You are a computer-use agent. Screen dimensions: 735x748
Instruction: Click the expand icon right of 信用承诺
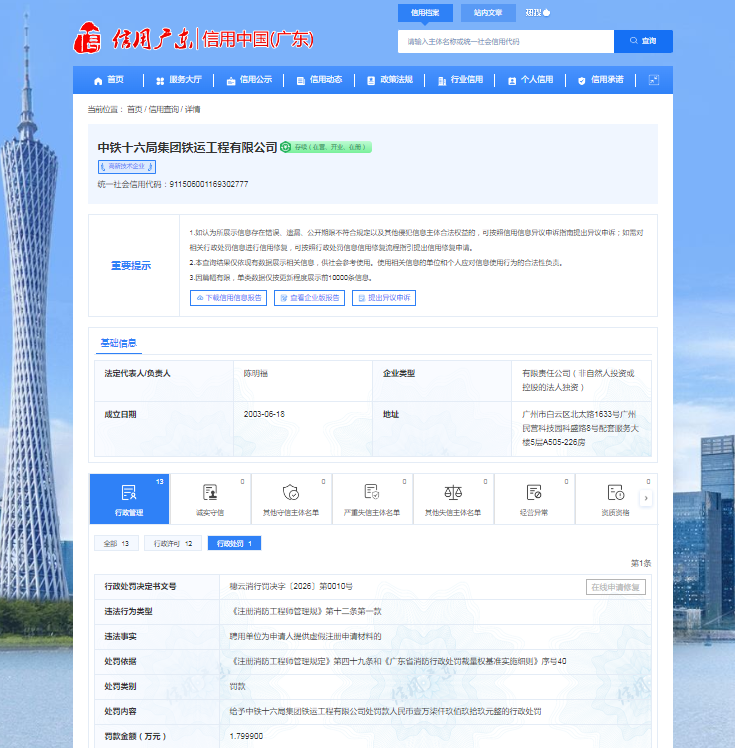click(x=654, y=80)
